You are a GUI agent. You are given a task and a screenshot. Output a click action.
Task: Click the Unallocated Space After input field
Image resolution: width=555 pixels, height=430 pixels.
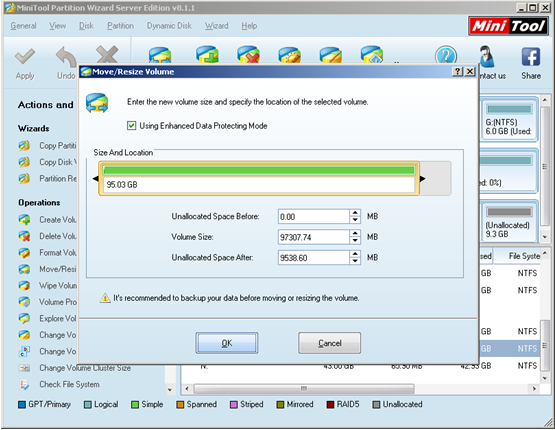[x=314, y=258]
